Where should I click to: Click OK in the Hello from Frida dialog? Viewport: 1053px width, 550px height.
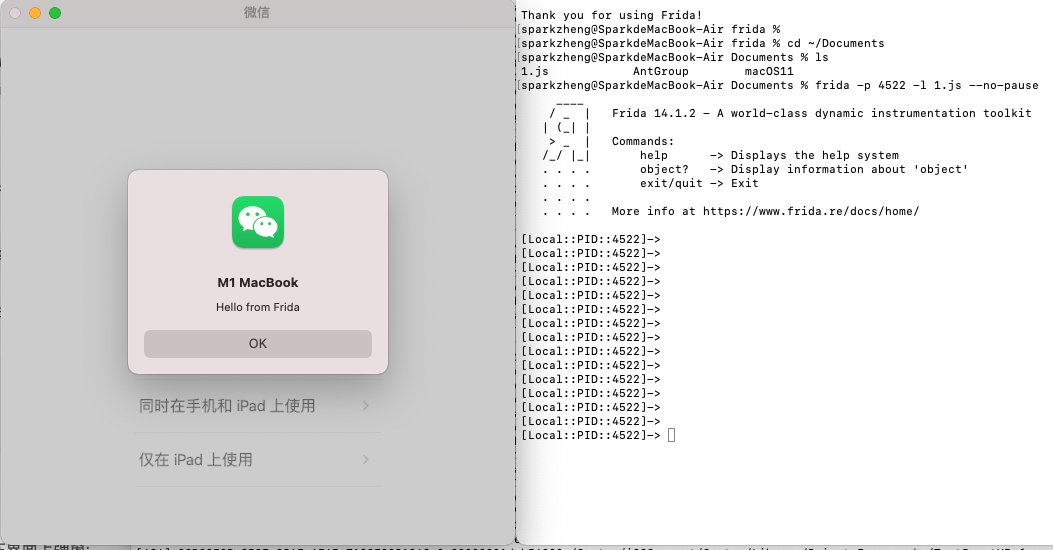coord(258,343)
